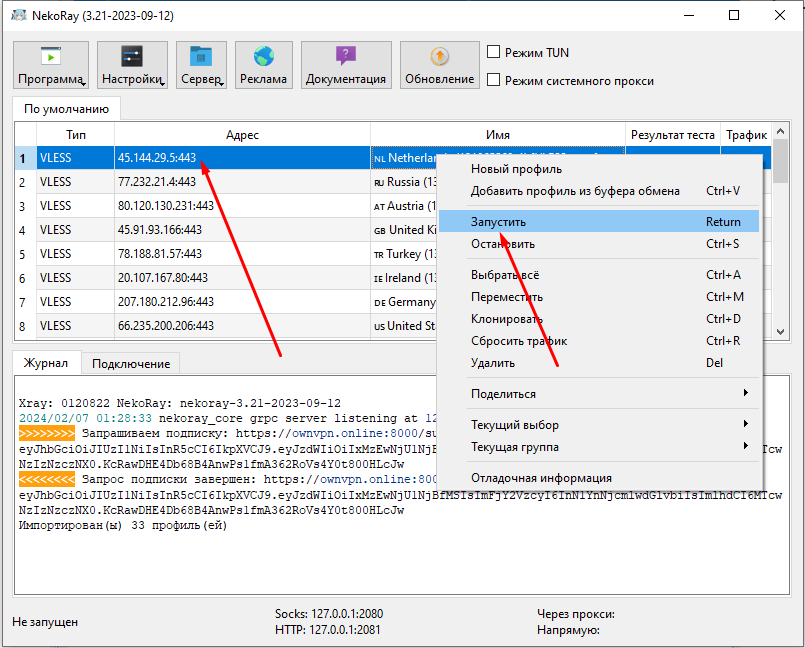Open the Программа toolbar menu
The width and height of the screenshot is (805, 648).
coord(51,65)
